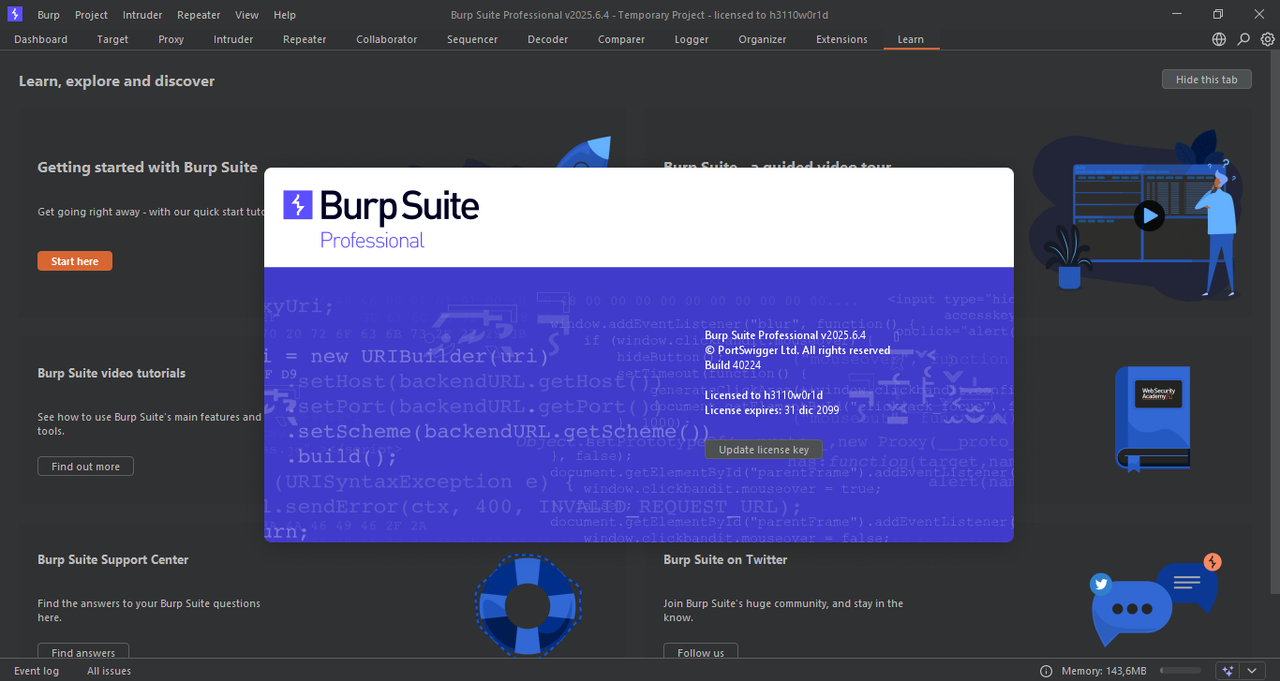
Task: Click Getting started with Burp Suite heading
Action: [147, 167]
